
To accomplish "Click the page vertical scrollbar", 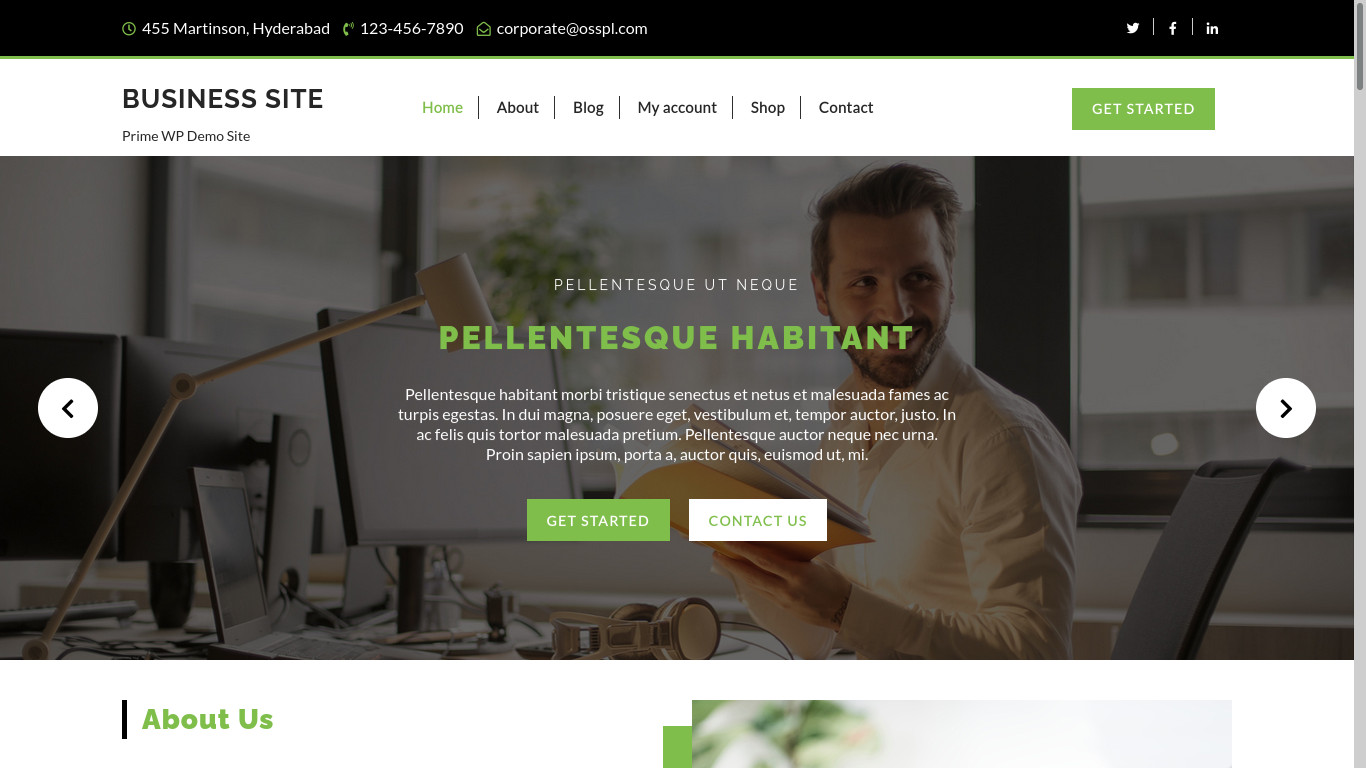I will point(1360,384).
